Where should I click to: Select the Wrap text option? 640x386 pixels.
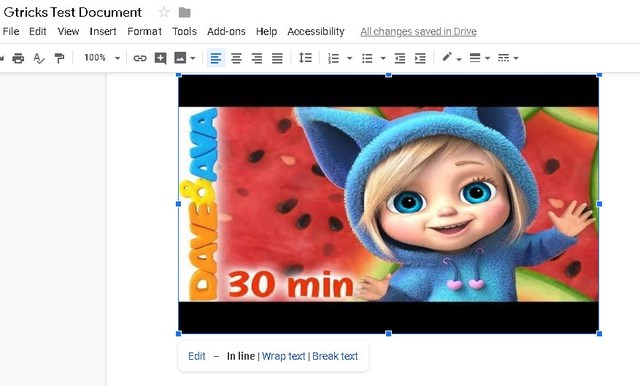pos(284,356)
